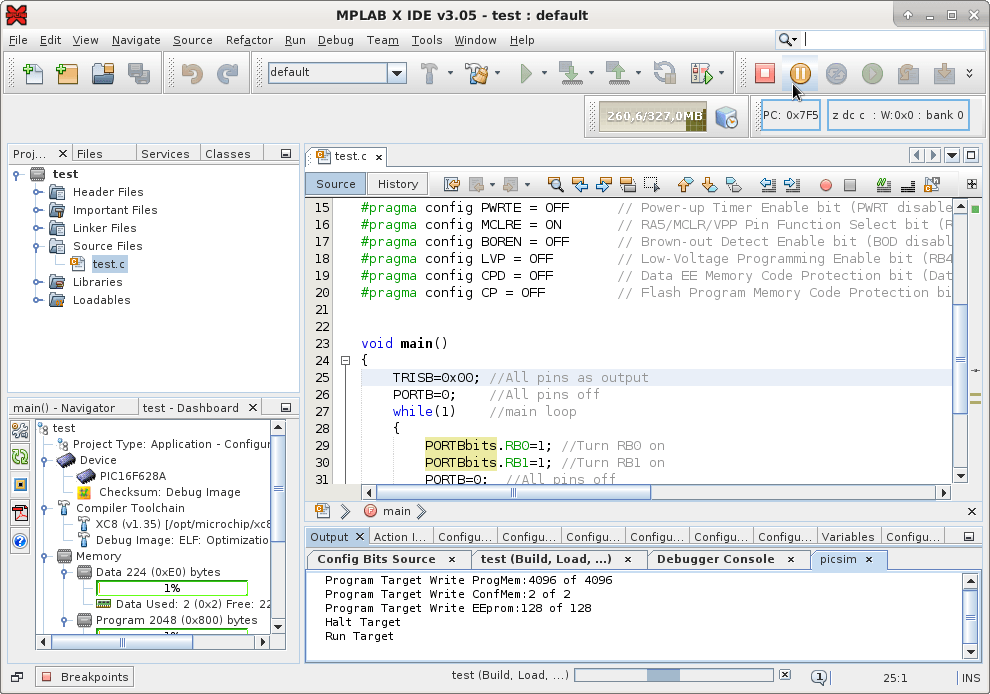The width and height of the screenshot is (990, 694).
Task: Click Make and Program Device icon
Action: [570, 73]
